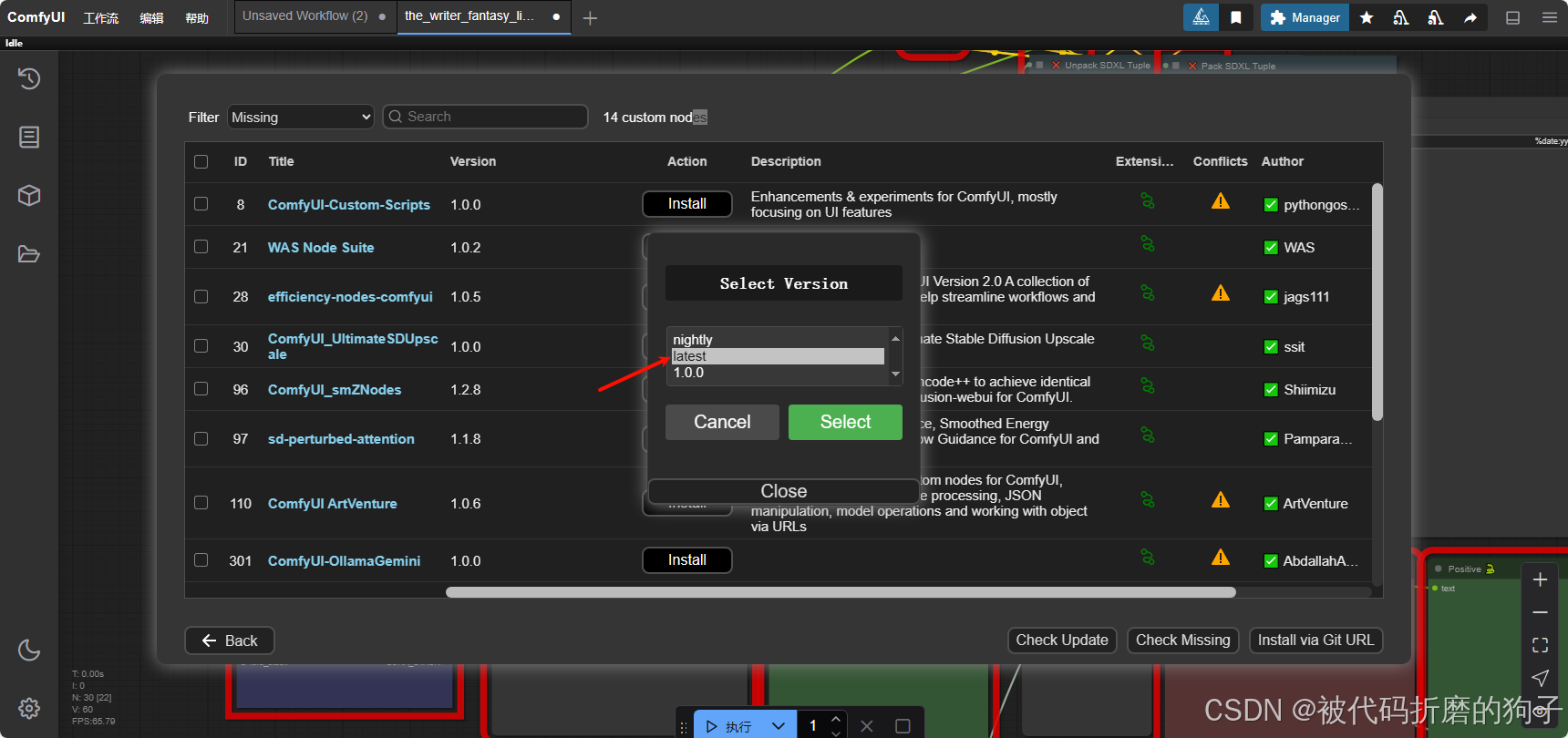Open the Manager button
This screenshot has width=1568, height=738.
[1305, 17]
